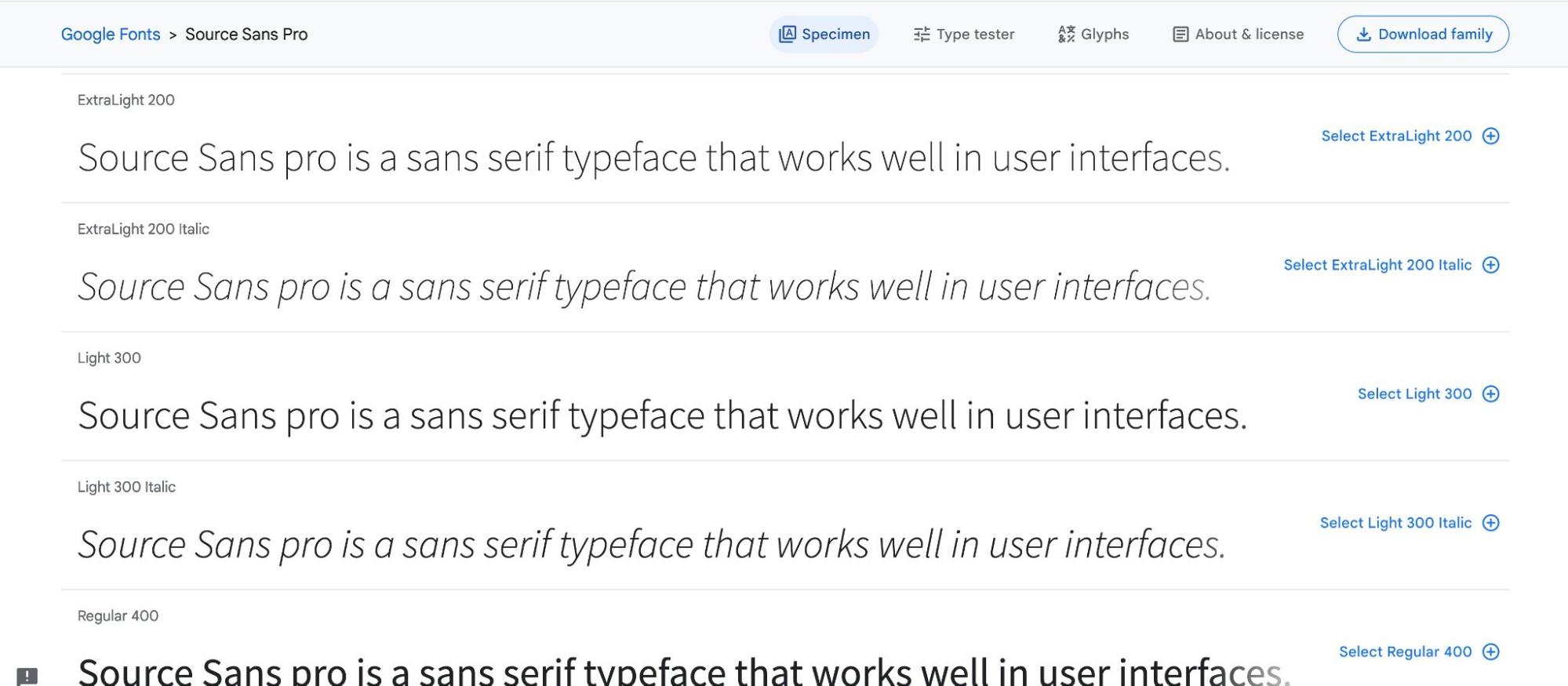Image resolution: width=1568 pixels, height=686 pixels.
Task: Click the Source Sans Pro breadcrumb title
Action: [246, 34]
